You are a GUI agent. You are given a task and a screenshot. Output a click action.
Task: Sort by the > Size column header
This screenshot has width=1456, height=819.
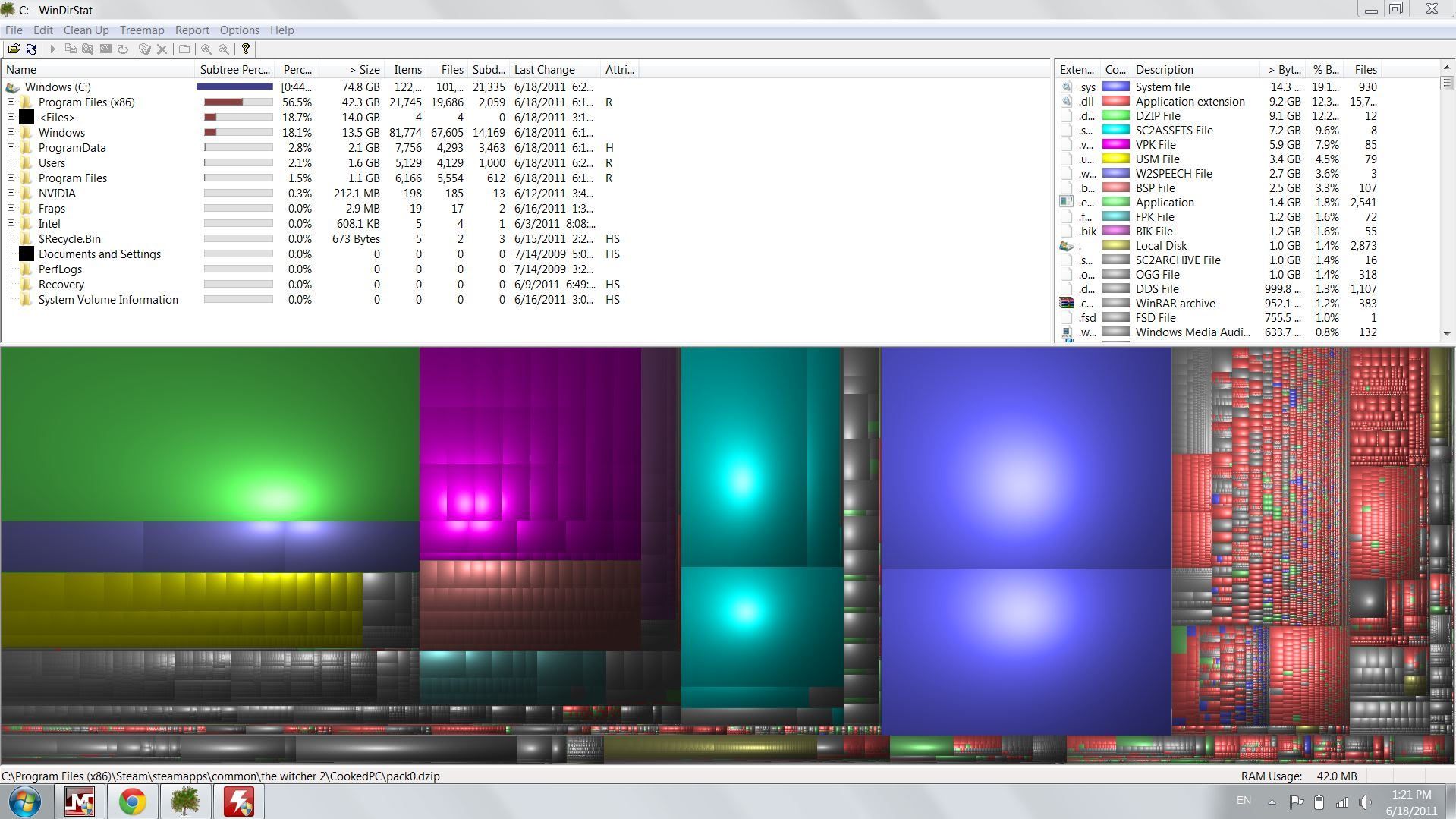tap(350, 70)
